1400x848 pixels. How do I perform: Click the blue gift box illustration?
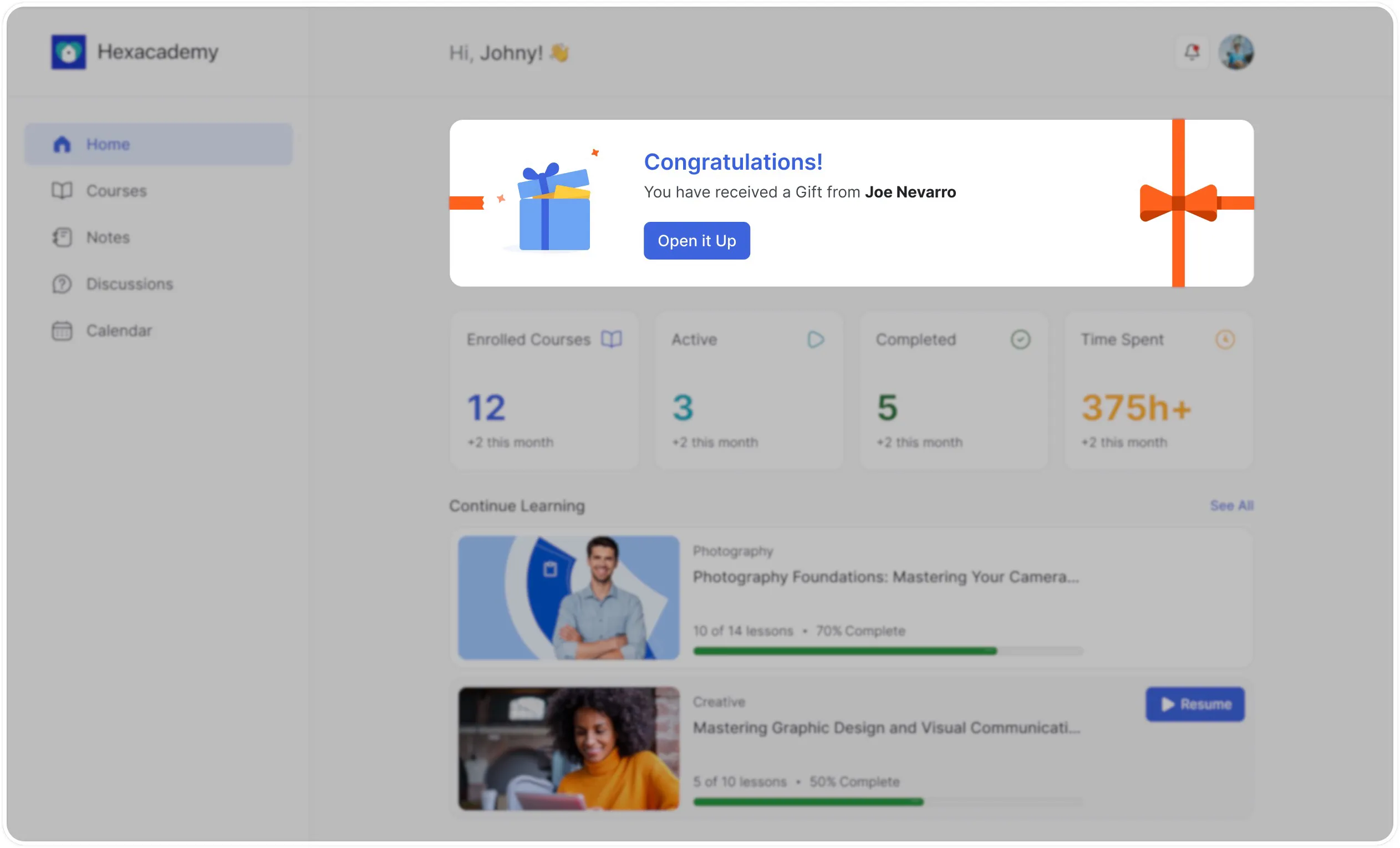coord(554,207)
